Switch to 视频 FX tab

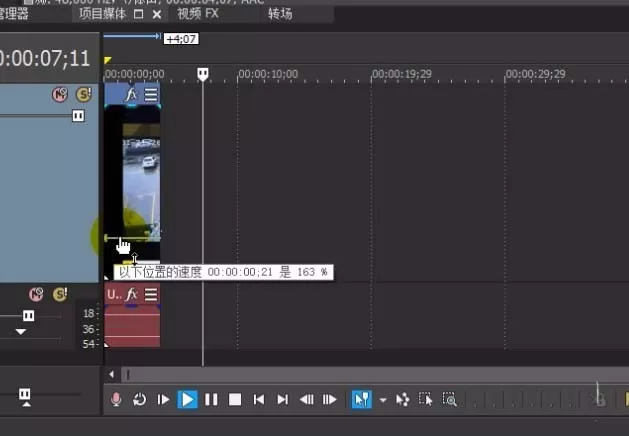click(198, 14)
